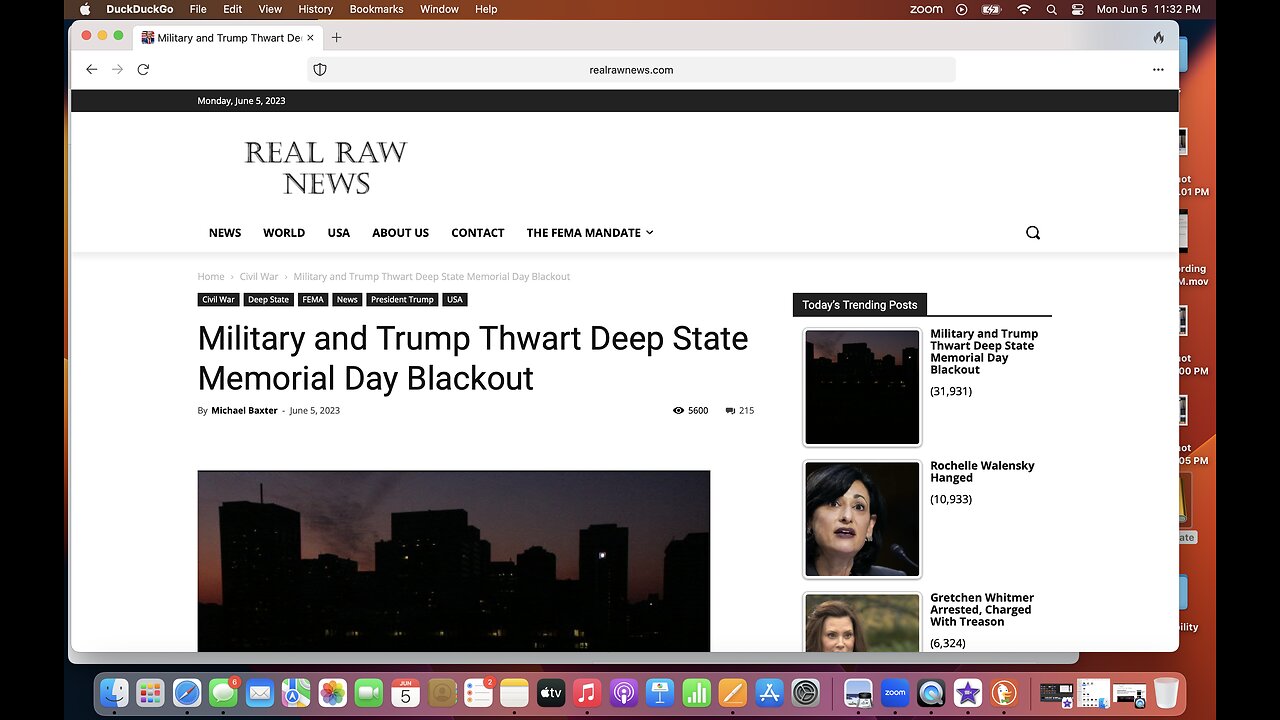Open Pages from the Dock

coord(732,692)
